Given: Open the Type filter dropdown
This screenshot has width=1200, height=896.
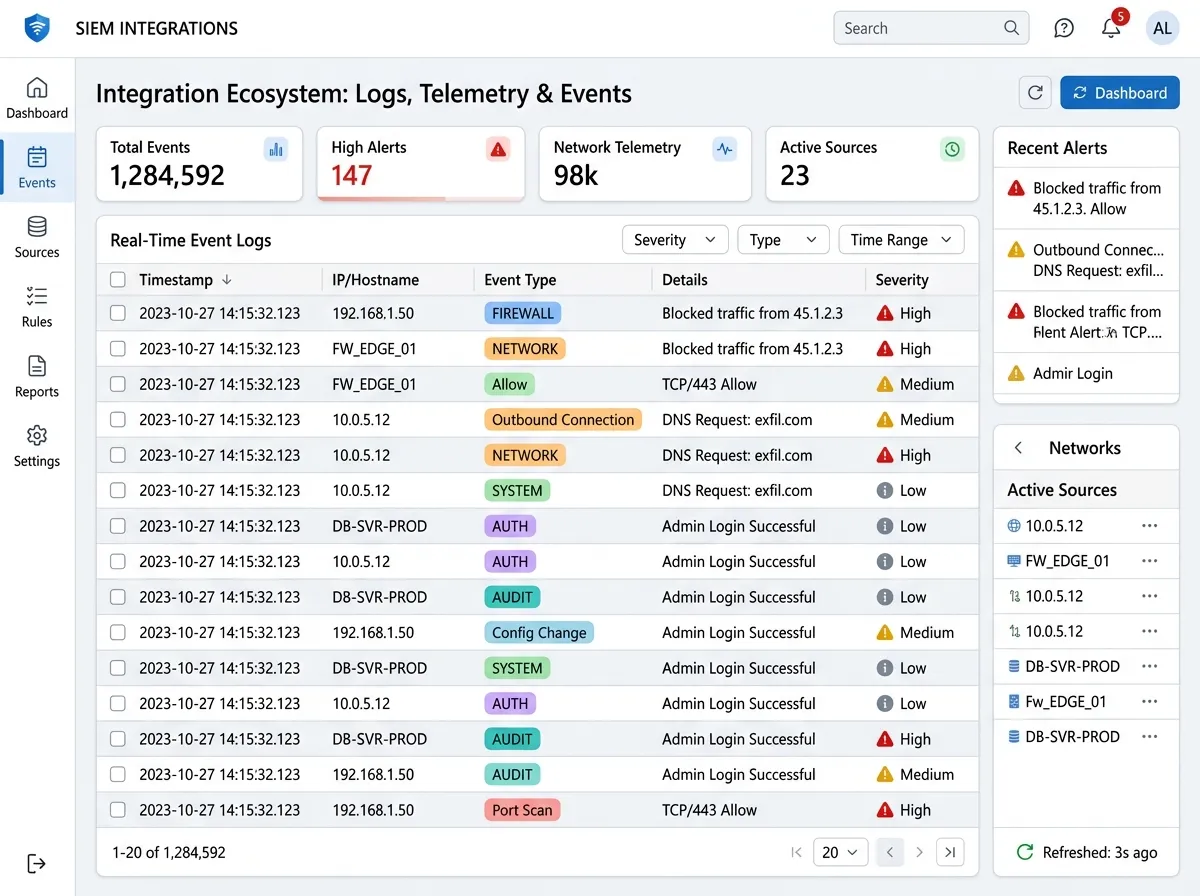Looking at the screenshot, I should point(783,240).
